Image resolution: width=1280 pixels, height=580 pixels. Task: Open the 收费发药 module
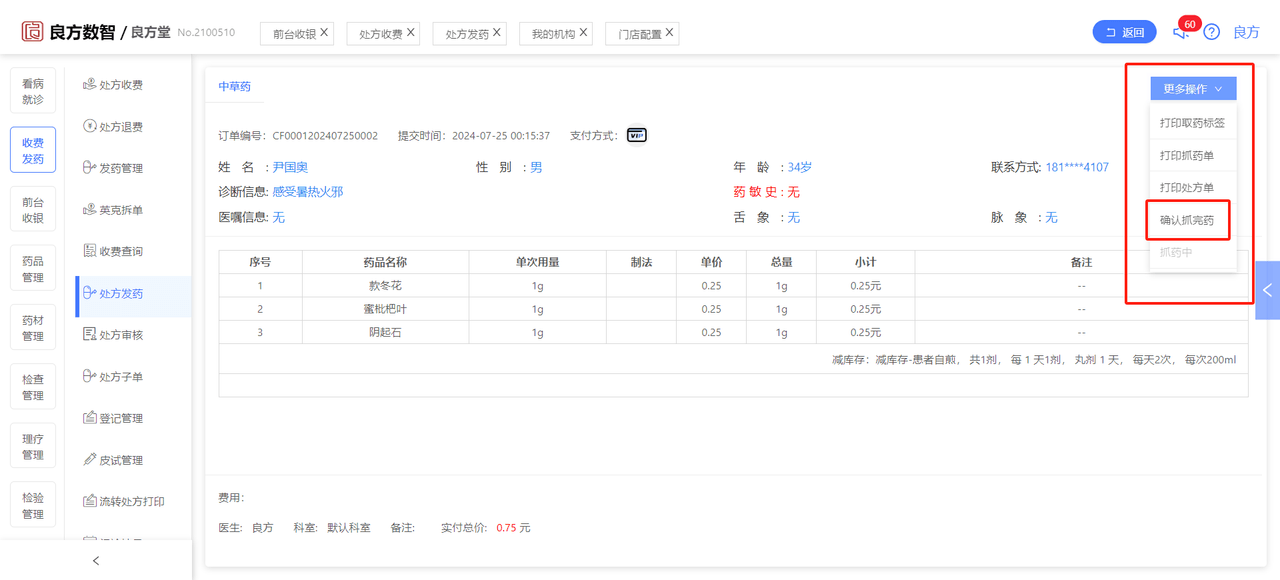point(33,151)
